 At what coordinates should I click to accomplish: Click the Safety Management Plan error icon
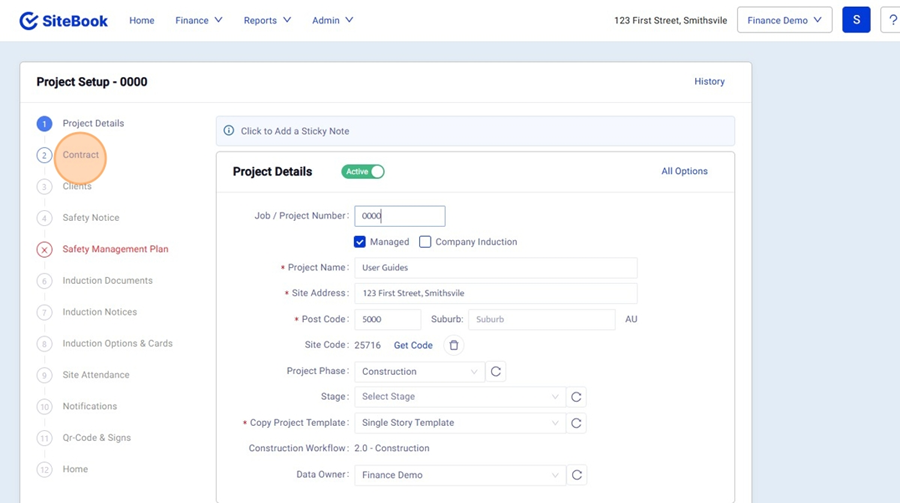point(44,249)
